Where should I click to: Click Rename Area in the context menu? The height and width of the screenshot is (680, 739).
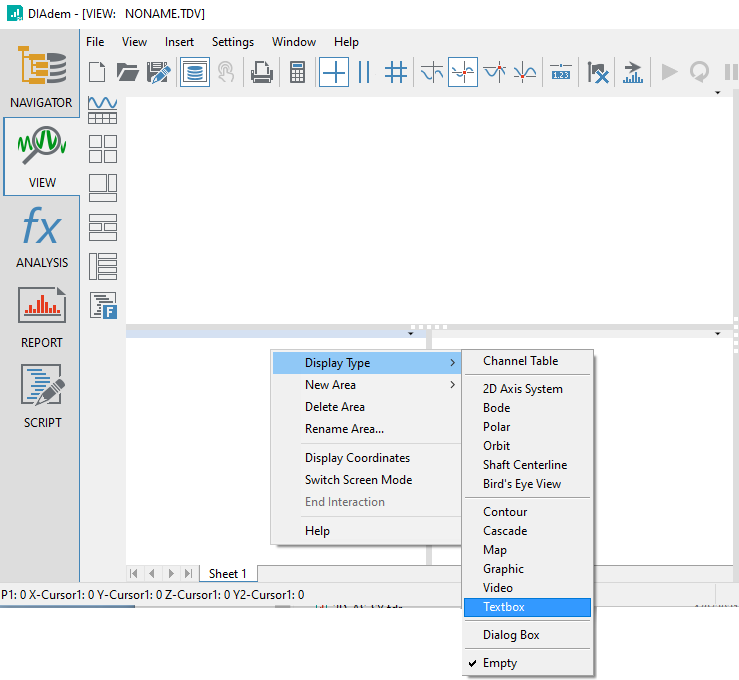click(344, 429)
